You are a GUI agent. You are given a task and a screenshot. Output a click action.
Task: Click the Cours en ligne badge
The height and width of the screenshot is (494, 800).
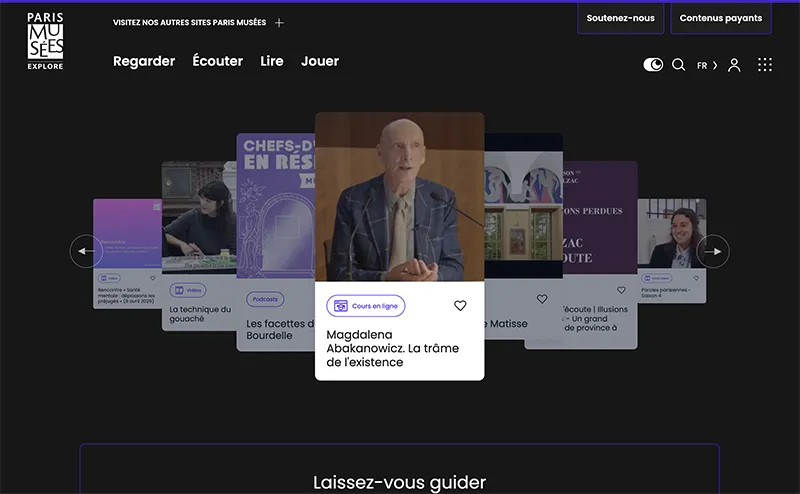point(365,306)
